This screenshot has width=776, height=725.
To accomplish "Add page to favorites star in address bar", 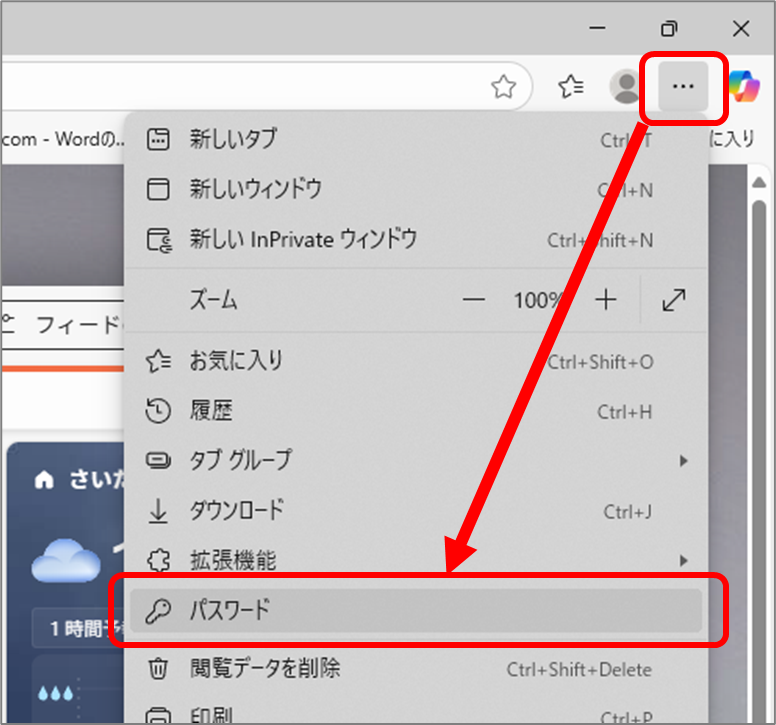I will (x=503, y=87).
